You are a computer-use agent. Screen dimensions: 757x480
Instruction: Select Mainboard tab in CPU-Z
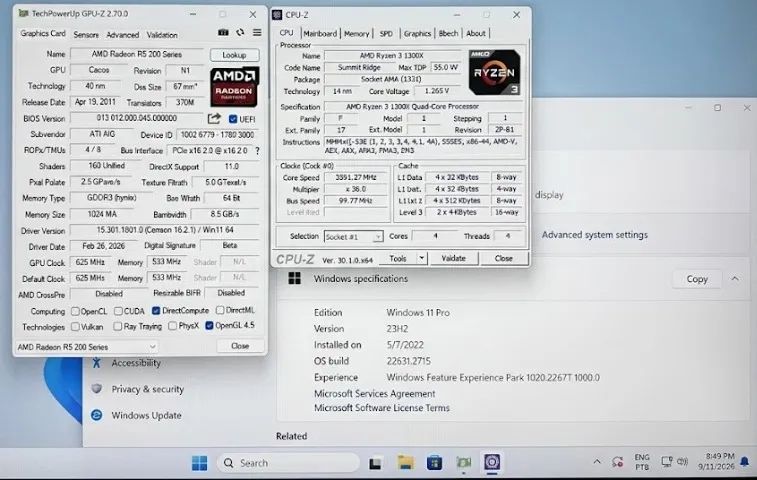(320, 33)
